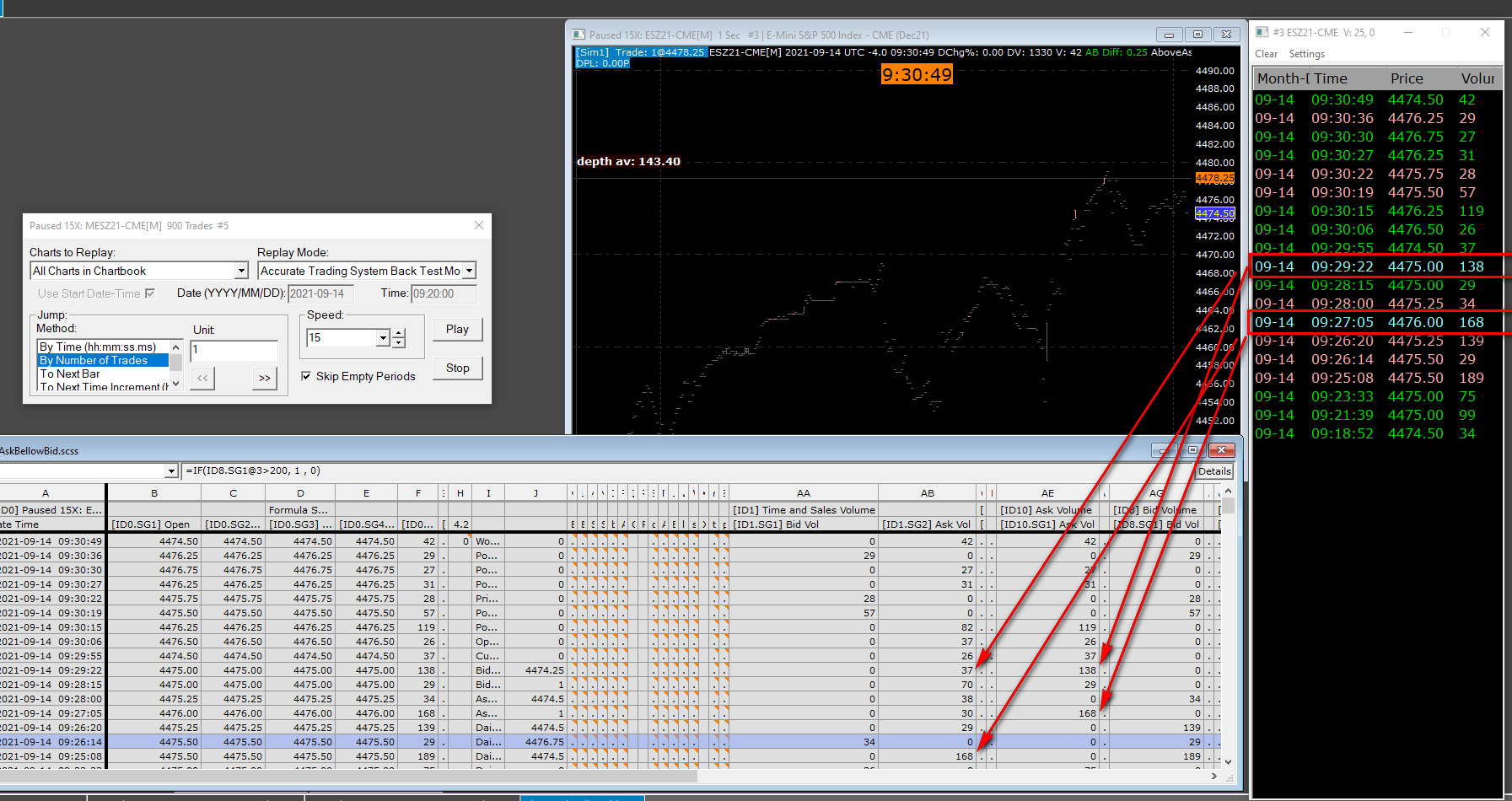
Task: Click the Play replay button
Action: (x=457, y=329)
